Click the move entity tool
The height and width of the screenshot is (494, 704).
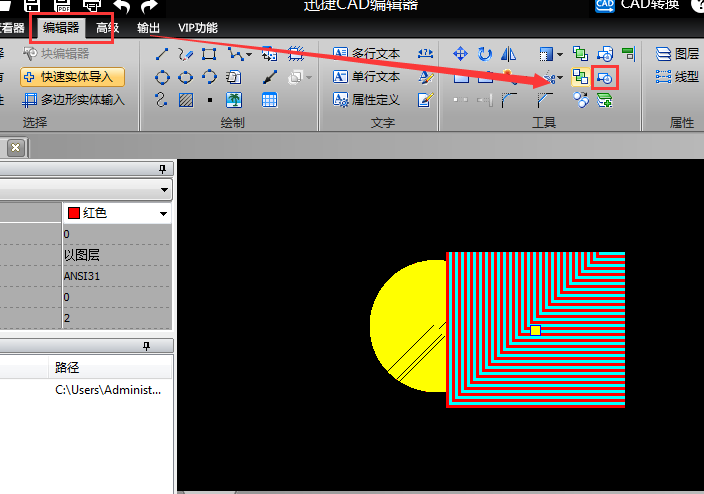[x=460, y=54]
